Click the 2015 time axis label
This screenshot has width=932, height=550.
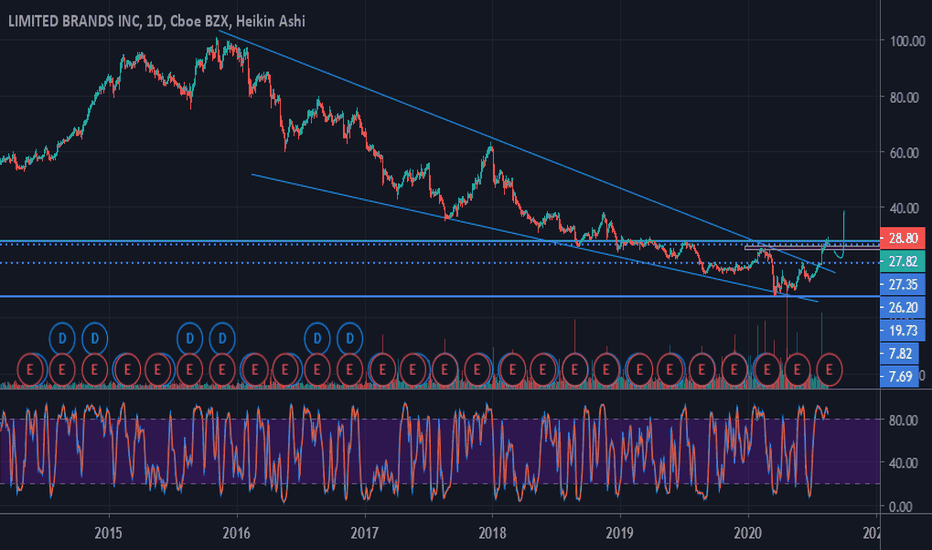pos(109,533)
